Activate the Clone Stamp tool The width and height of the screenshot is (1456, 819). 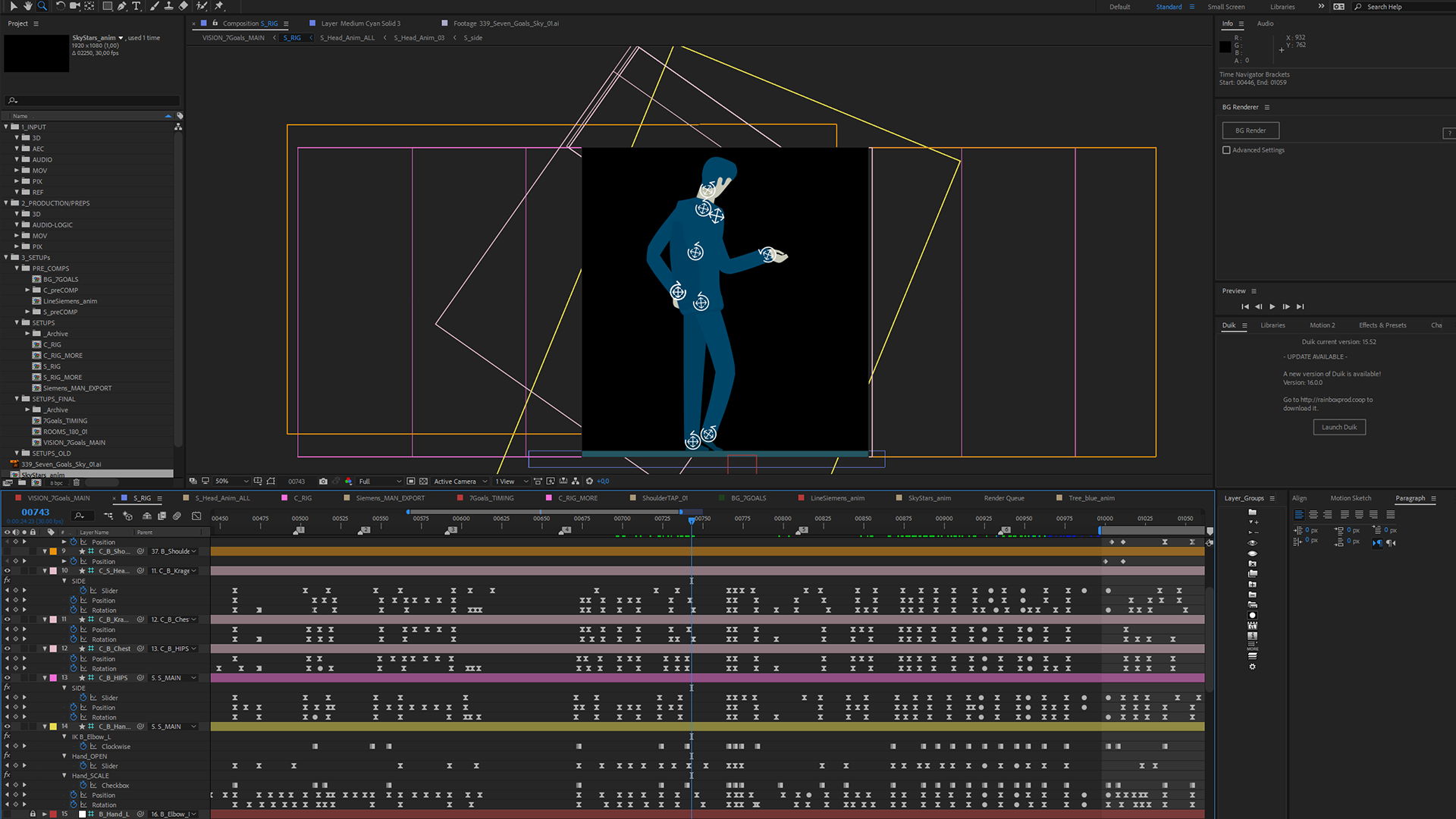coord(168,6)
